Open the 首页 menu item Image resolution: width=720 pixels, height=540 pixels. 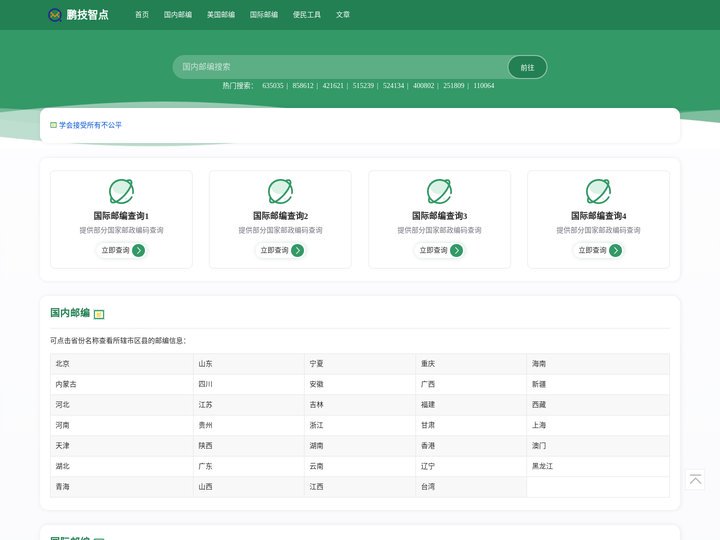tap(142, 15)
